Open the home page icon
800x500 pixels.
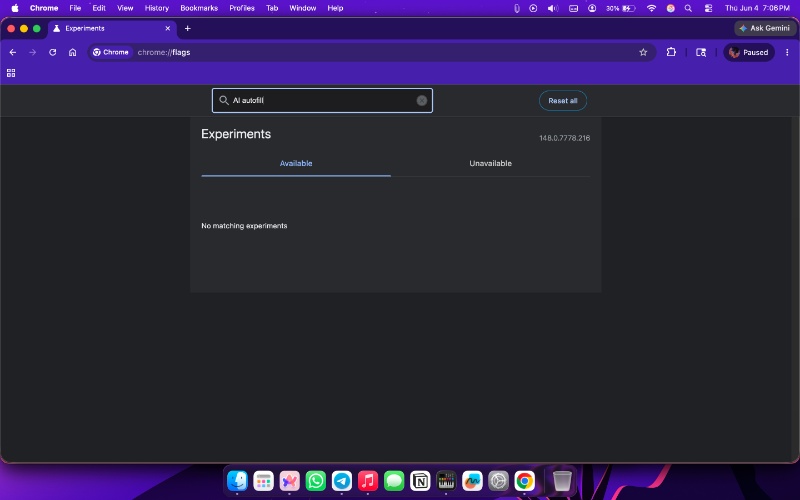tap(72, 52)
